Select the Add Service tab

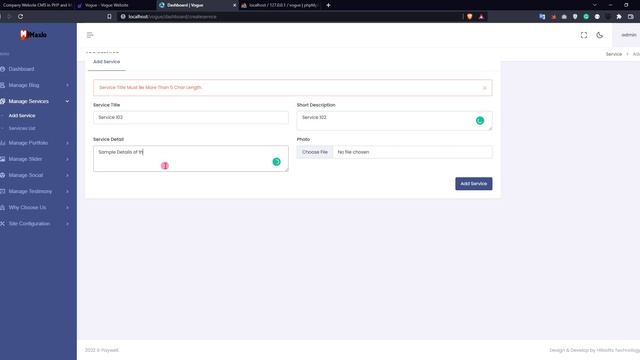point(107,62)
